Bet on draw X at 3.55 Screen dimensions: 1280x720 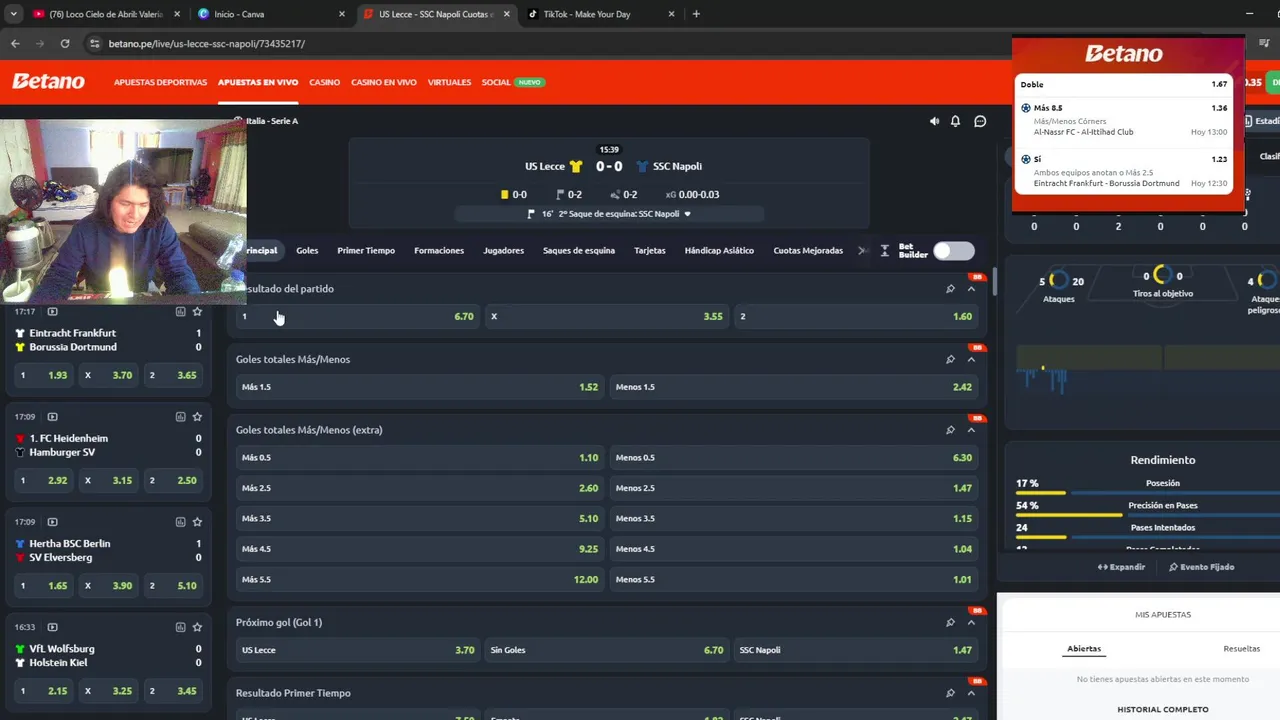pos(606,317)
